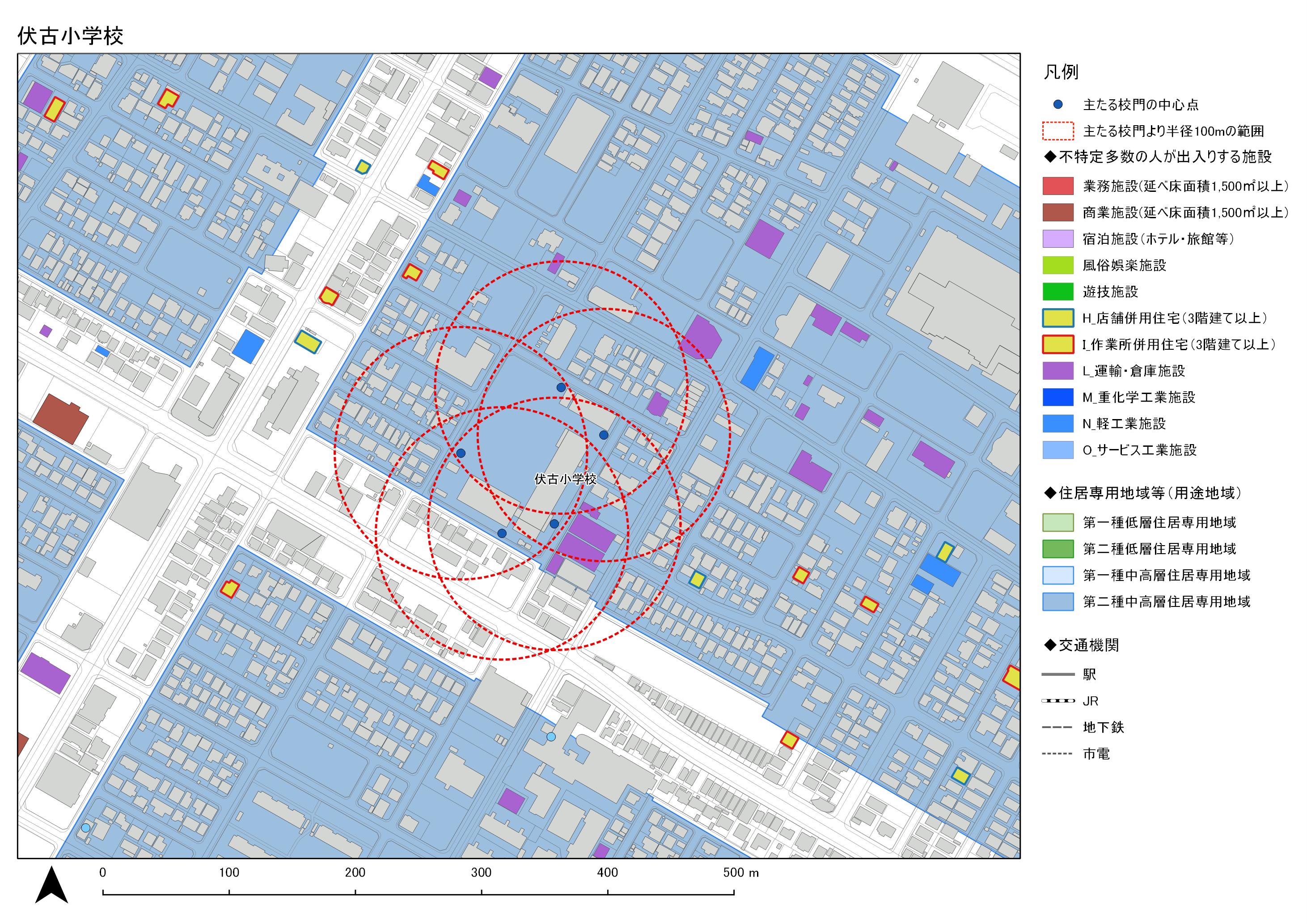1307x924 pixels.
Task: Click the N_軽工業施設 label
Action: click(x=1124, y=424)
